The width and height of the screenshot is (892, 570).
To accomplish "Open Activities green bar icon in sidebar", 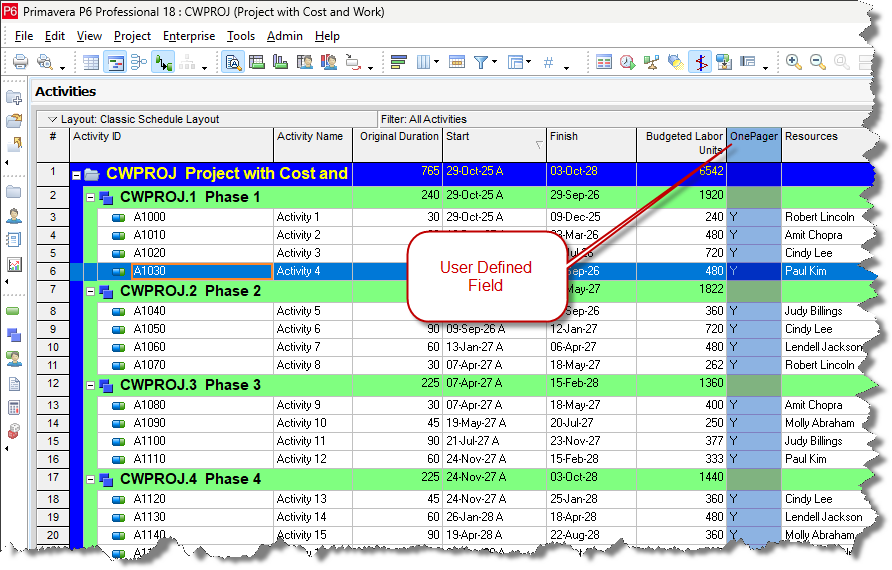I will point(13,311).
